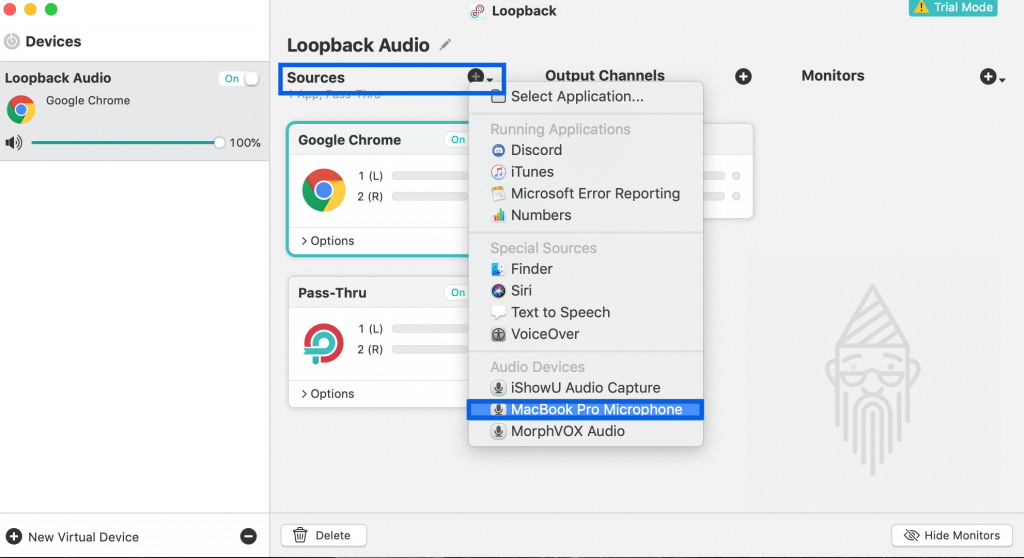The width and height of the screenshot is (1024, 558).
Task: Select Discord from Running Applications
Action: 586,150
